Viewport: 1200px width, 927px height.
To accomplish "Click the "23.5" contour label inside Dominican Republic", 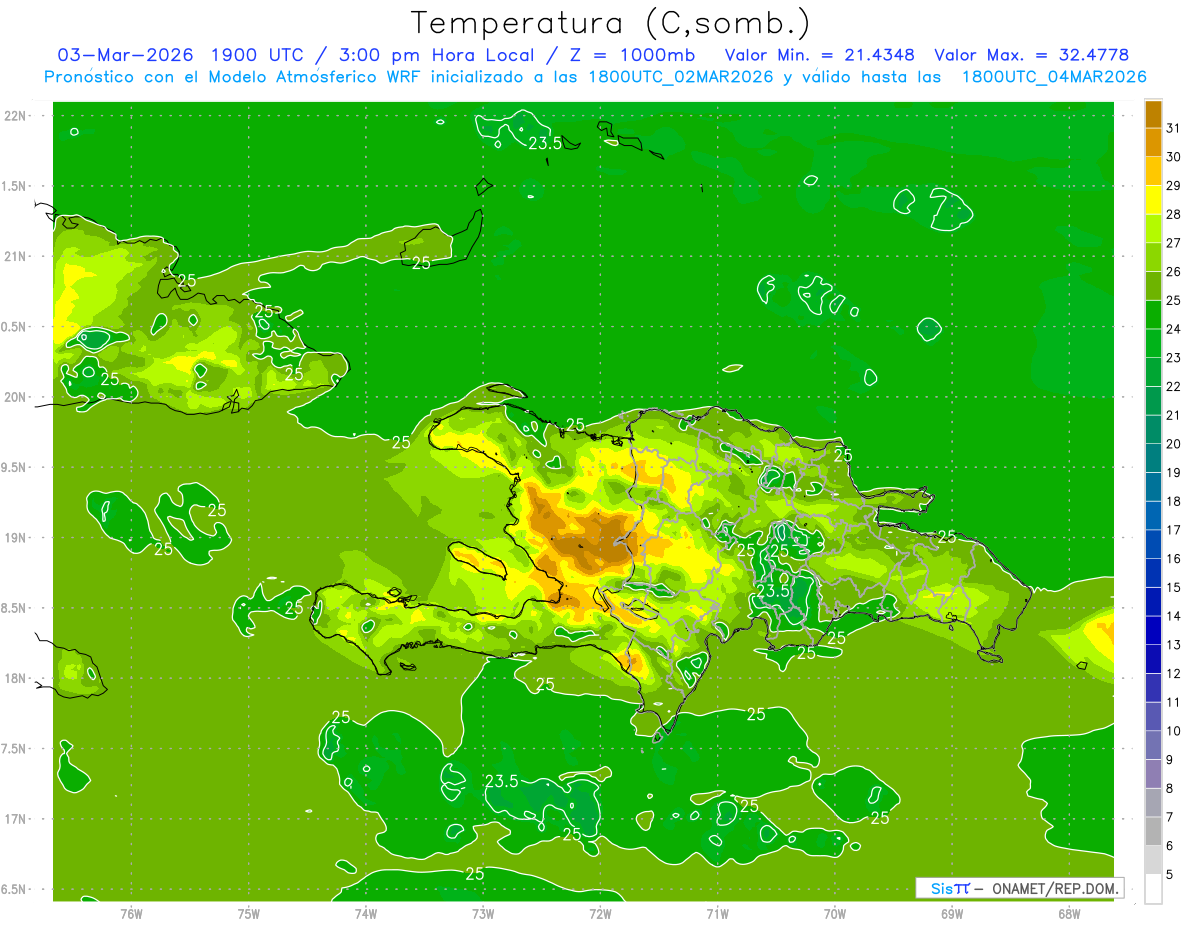I will coord(773,591).
